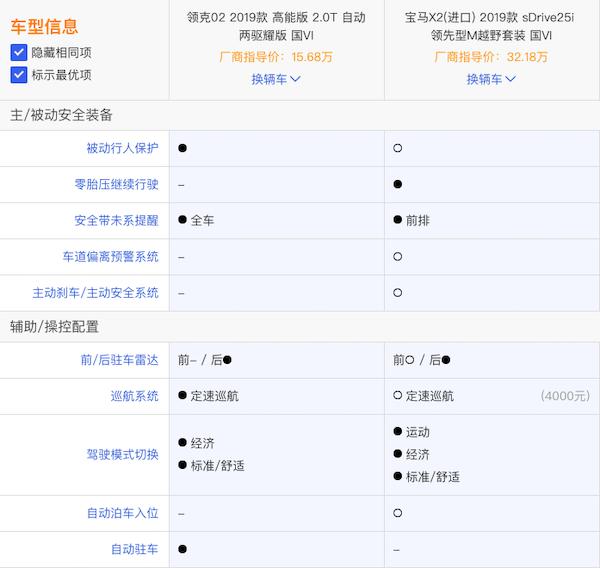This screenshot has height=568, width=600.
Task: Uncheck the 隐藏相同项 checkbox
Action: pyautogui.click(x=19, y=52)
